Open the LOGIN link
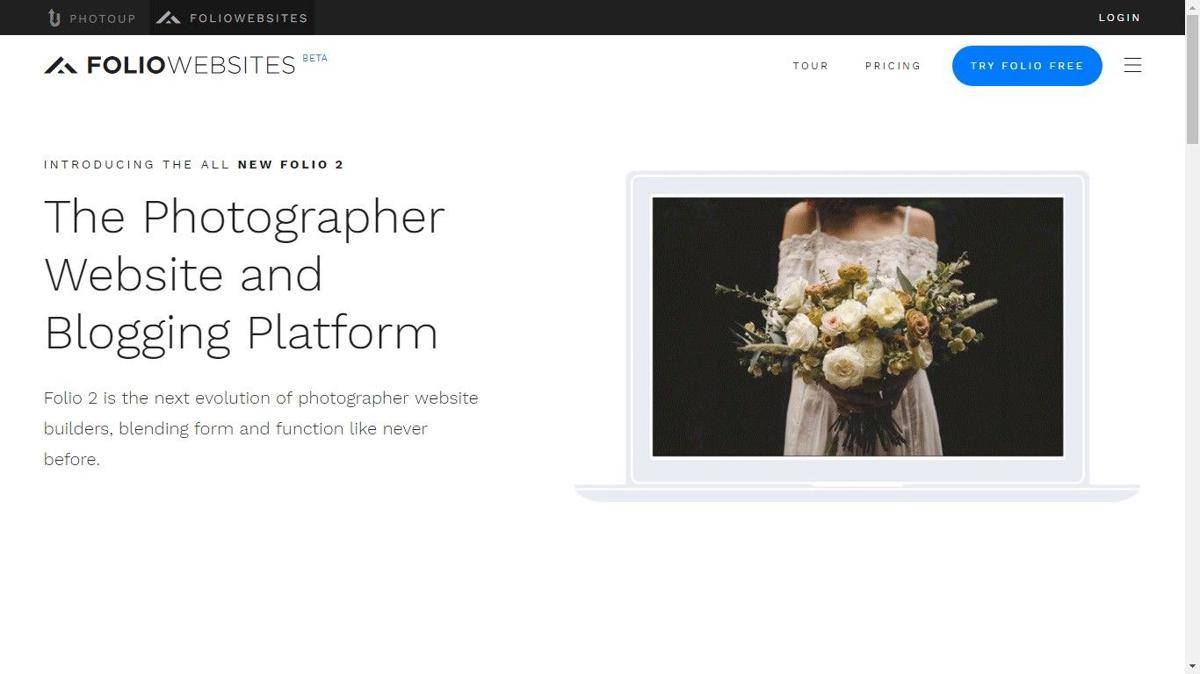The width and height of the screenshot is (1200, 674). pyautogui.click(x=1119, y=17)
